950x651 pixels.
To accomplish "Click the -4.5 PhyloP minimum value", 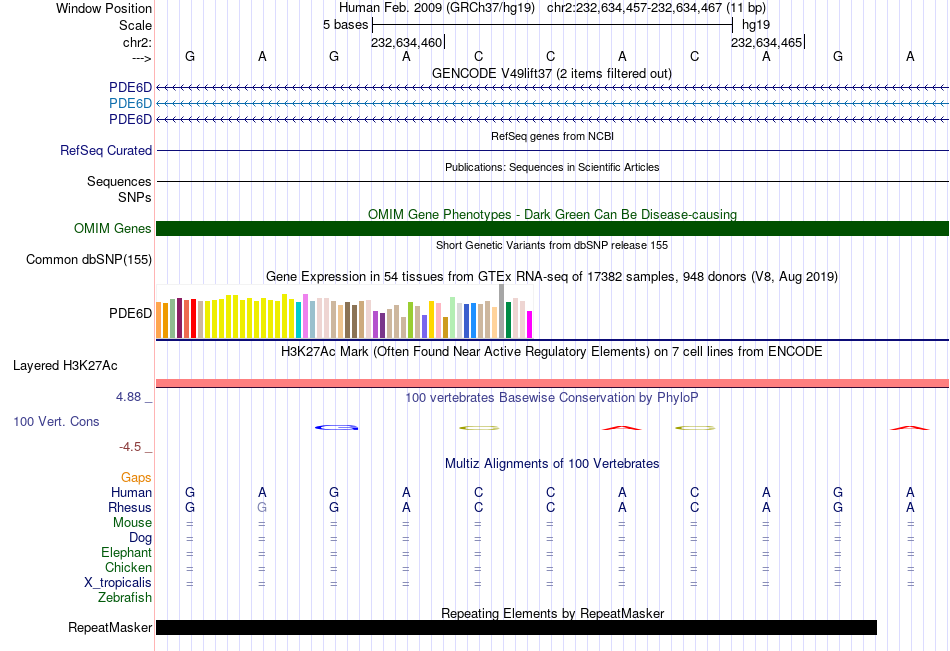I will (x=130, y=447).
